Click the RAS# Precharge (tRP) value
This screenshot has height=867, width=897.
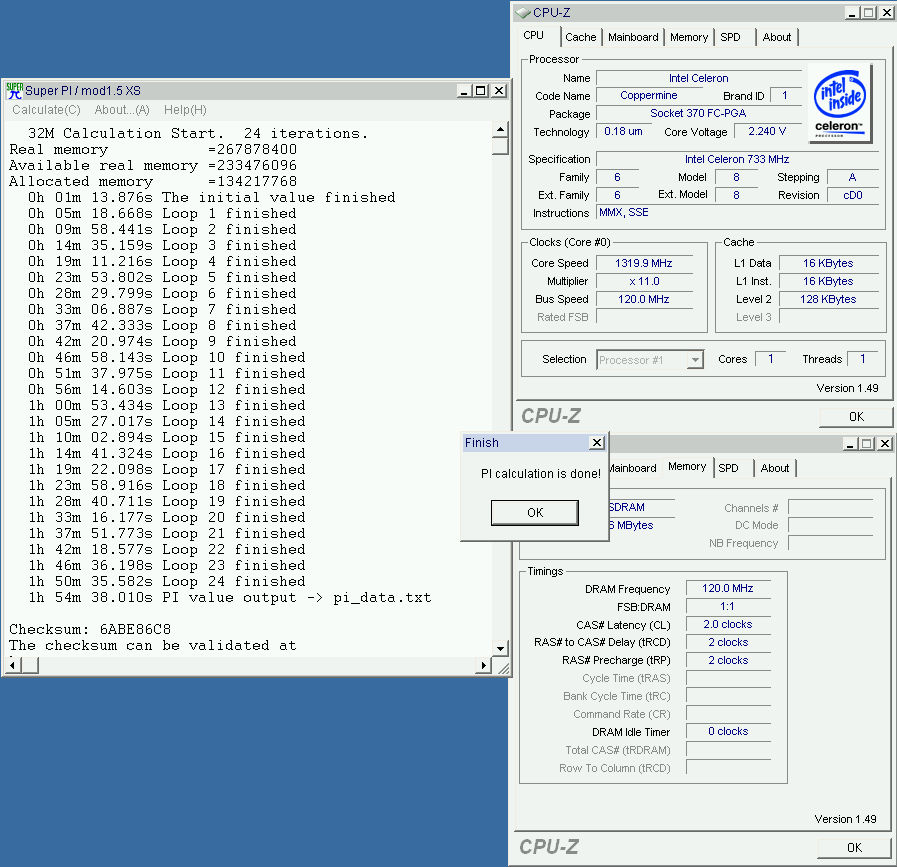pyautogui.click(x=728, y=660)
